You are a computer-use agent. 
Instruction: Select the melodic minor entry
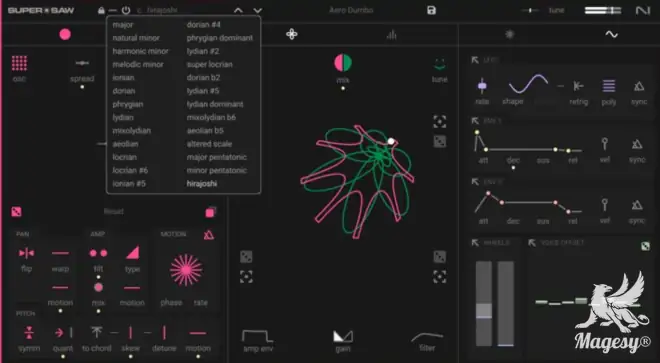pyautogui.click(x=138, y=64)
